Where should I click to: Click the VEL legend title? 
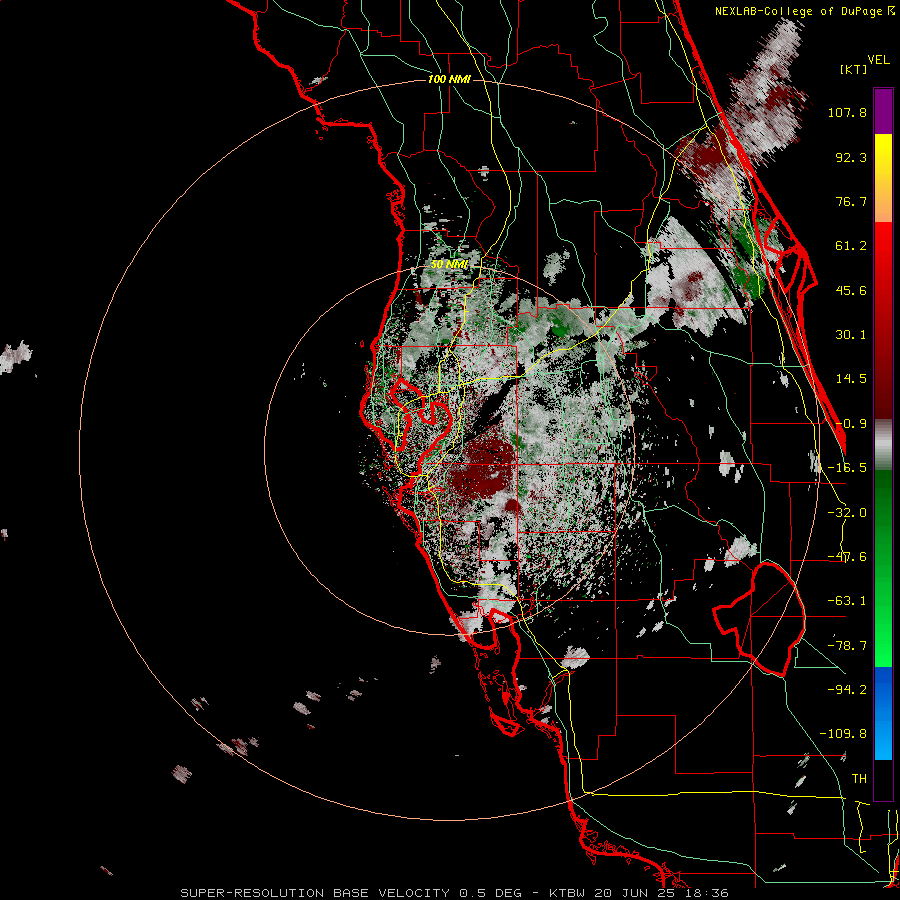click(x=878, y=60)
